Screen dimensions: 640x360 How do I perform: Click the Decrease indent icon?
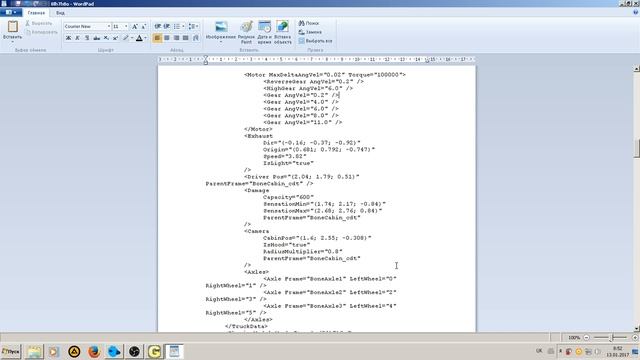(158, 27)
